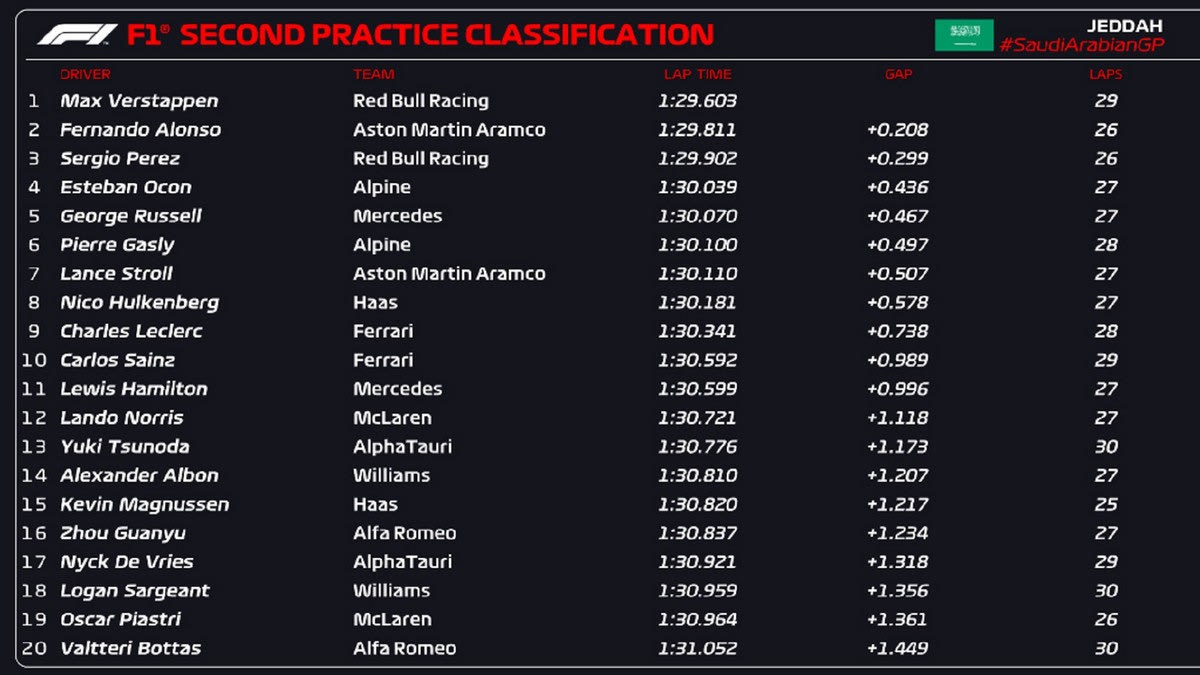
Task: Click the TEAM column header
Action: point(373,74)
